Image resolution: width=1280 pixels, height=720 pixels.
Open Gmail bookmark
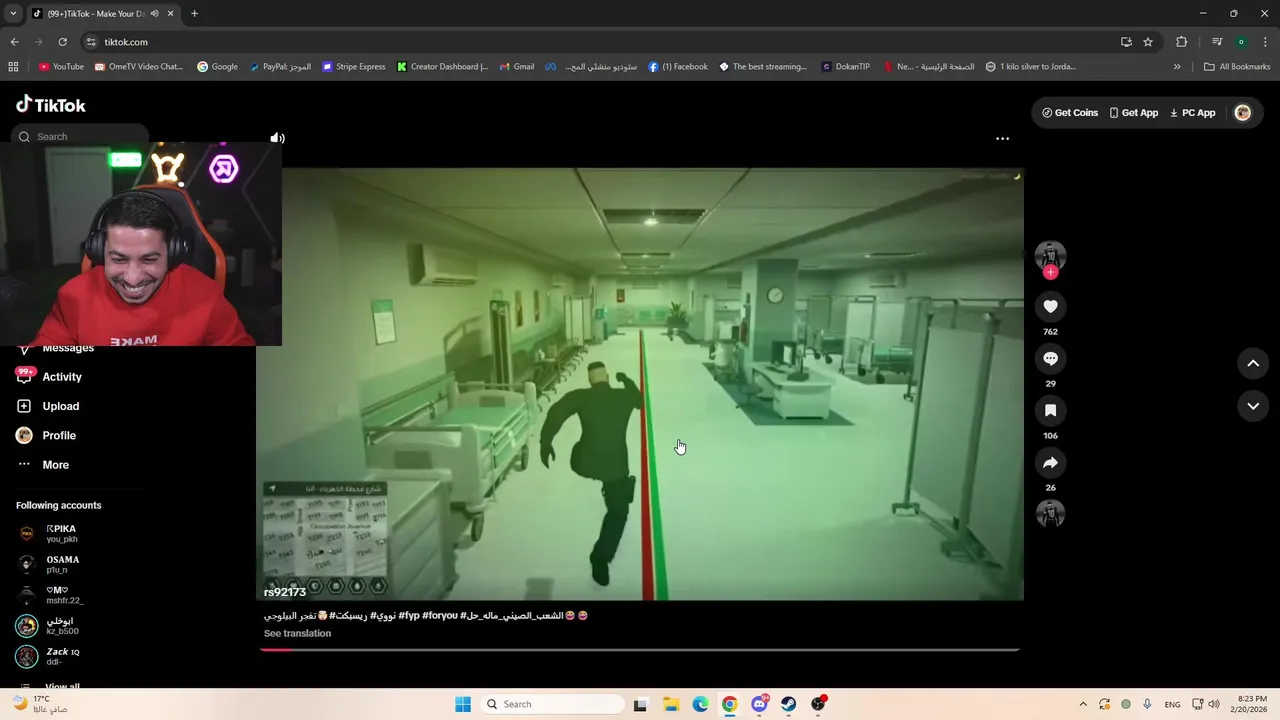tap(516, 67)
